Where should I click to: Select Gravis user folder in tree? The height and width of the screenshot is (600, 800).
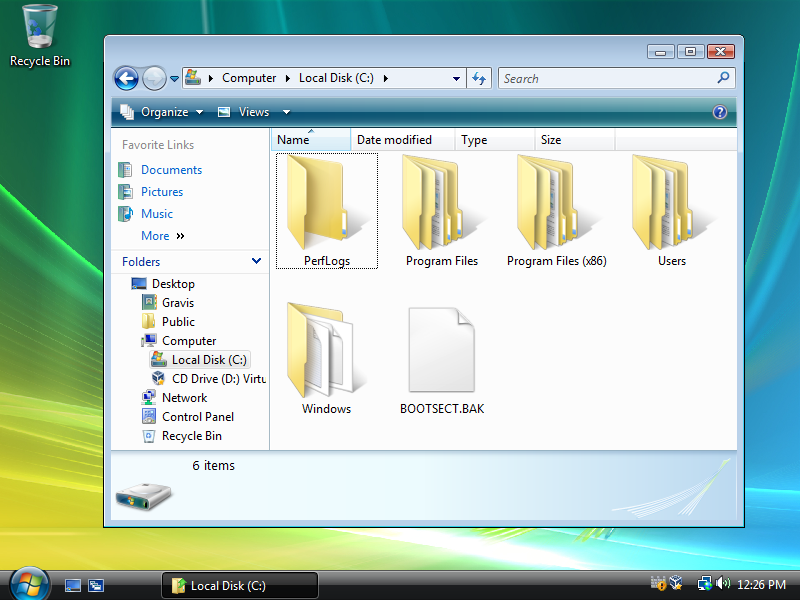pos(168,303)
